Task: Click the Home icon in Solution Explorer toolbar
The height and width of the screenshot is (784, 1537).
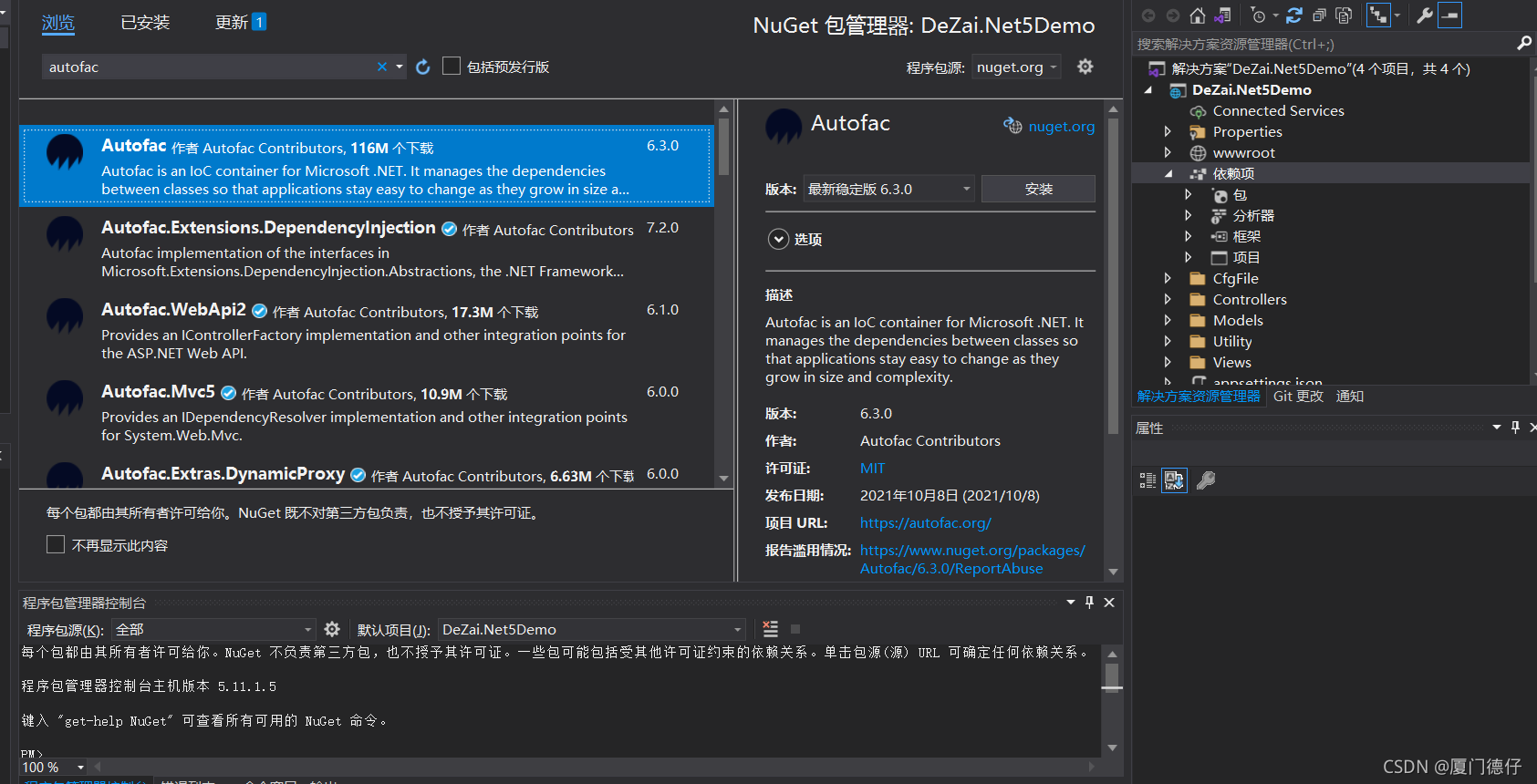Action: 1198,15
